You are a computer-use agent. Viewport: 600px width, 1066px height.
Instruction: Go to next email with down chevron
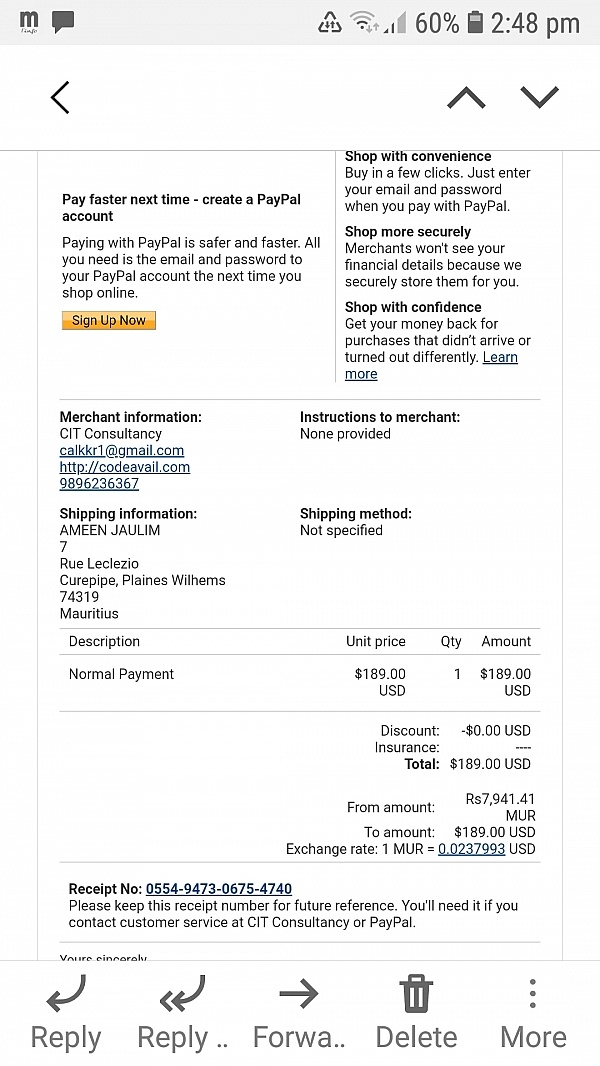tap(539, 97)
